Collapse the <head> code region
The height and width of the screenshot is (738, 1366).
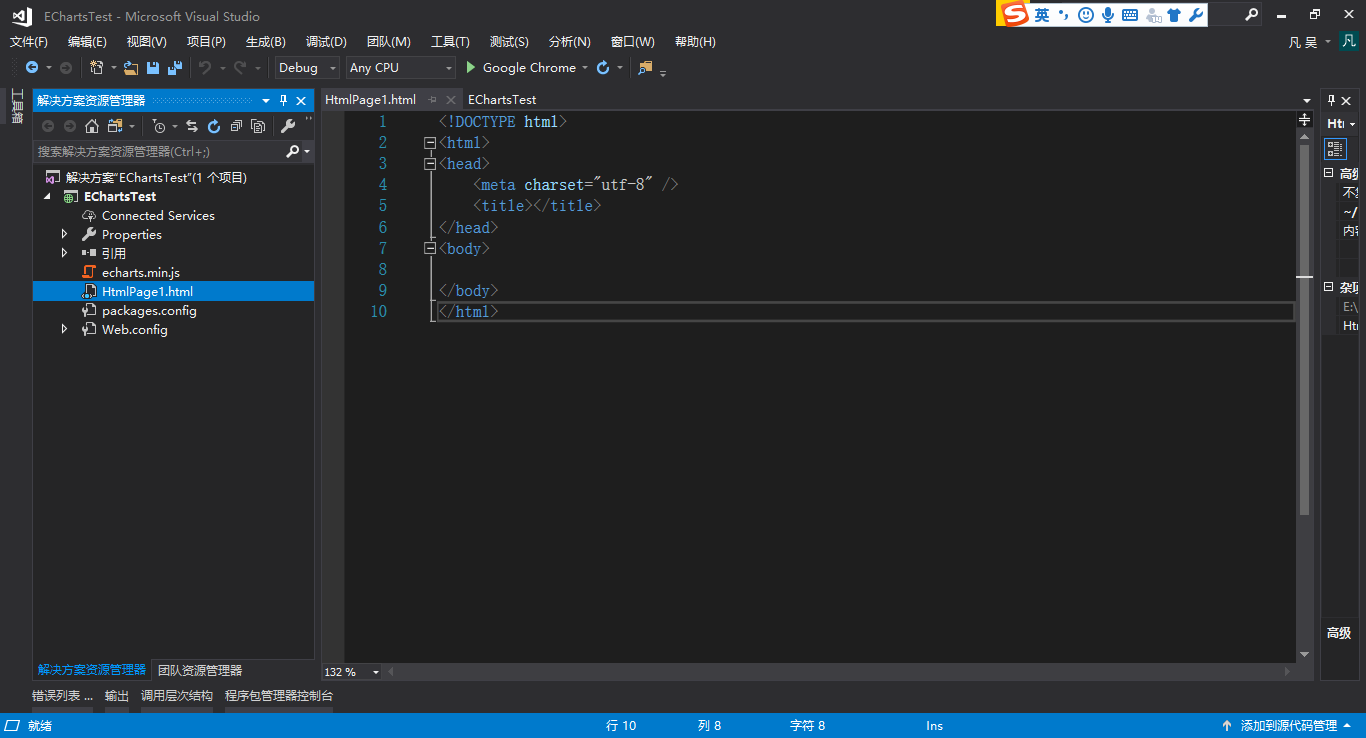(430, 163)
